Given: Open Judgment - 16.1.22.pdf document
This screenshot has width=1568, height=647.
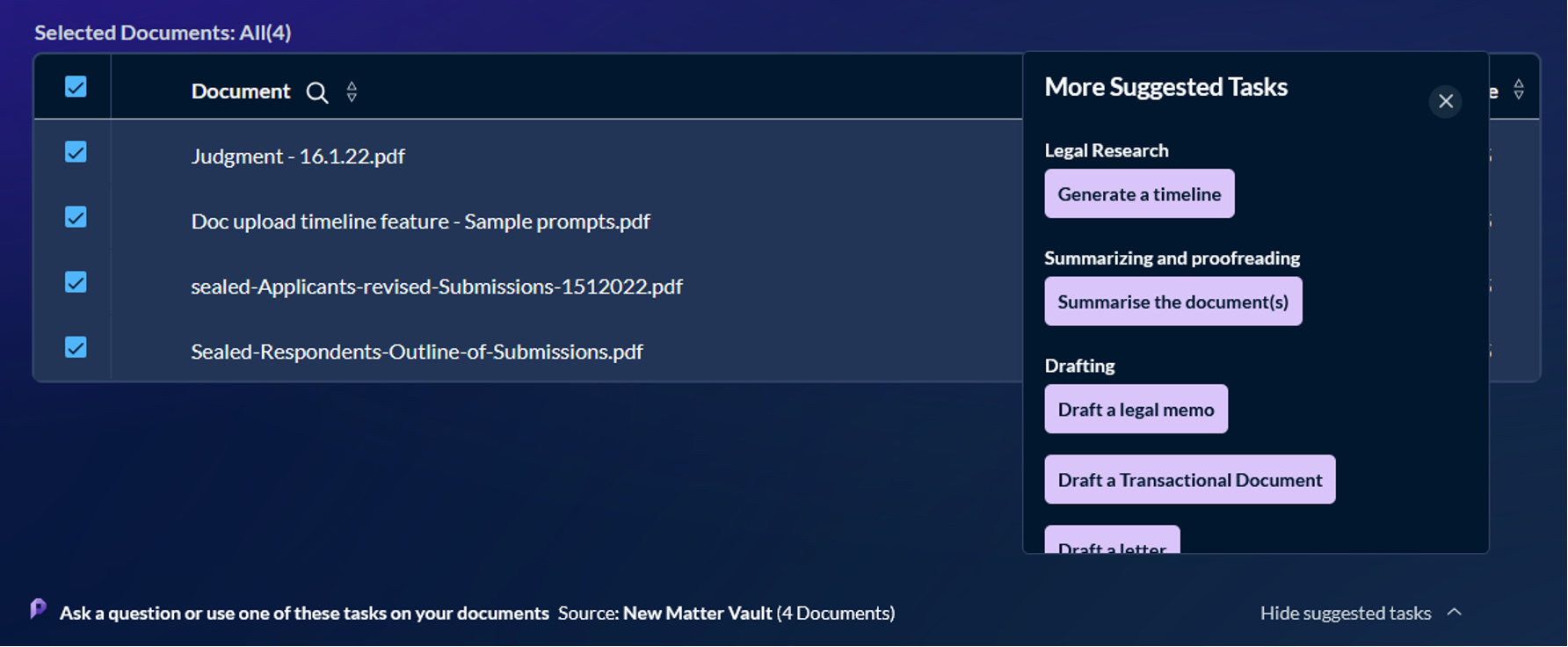Looking at the screenshot, I should (x=298, y=156).
